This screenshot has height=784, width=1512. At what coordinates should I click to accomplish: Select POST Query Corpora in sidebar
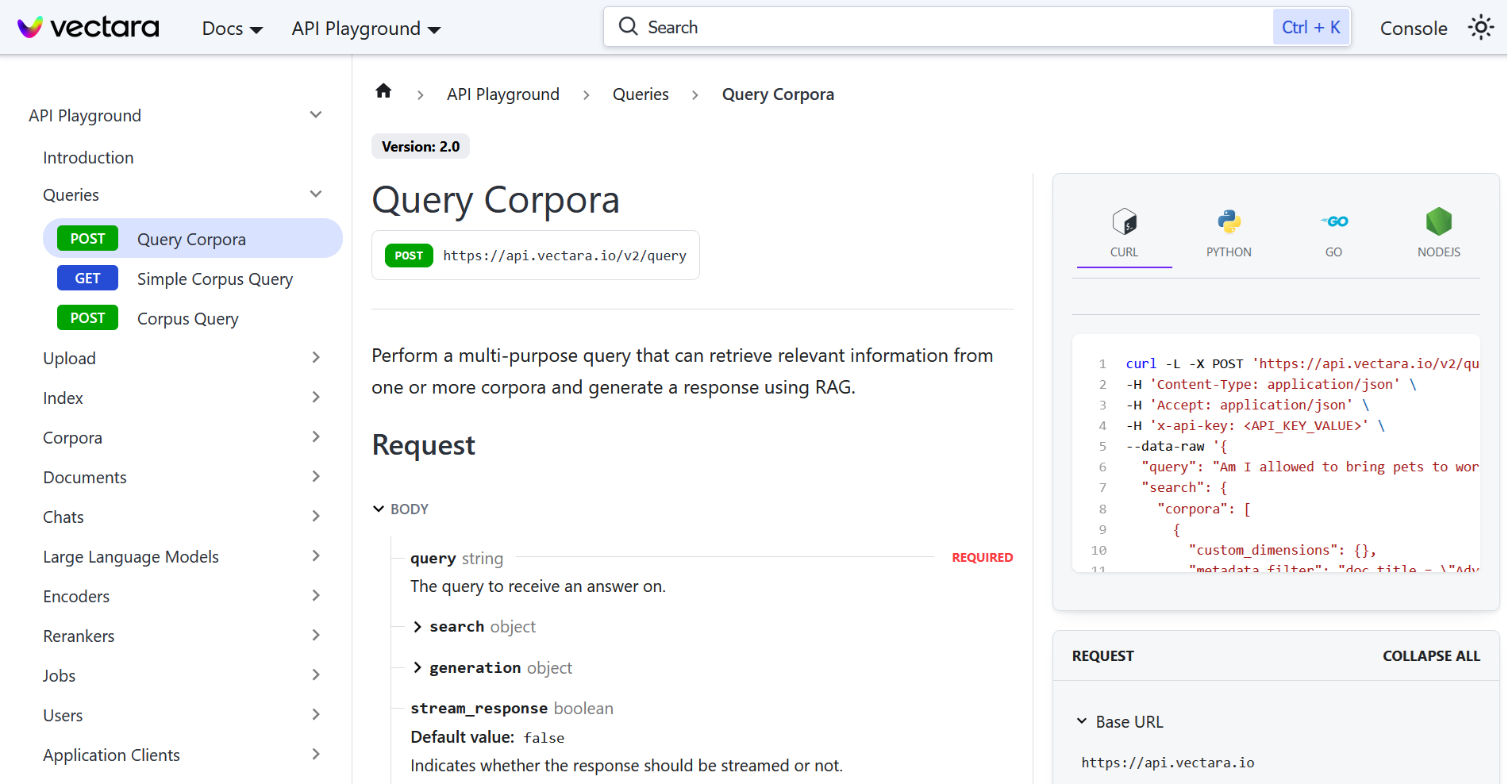192,239
